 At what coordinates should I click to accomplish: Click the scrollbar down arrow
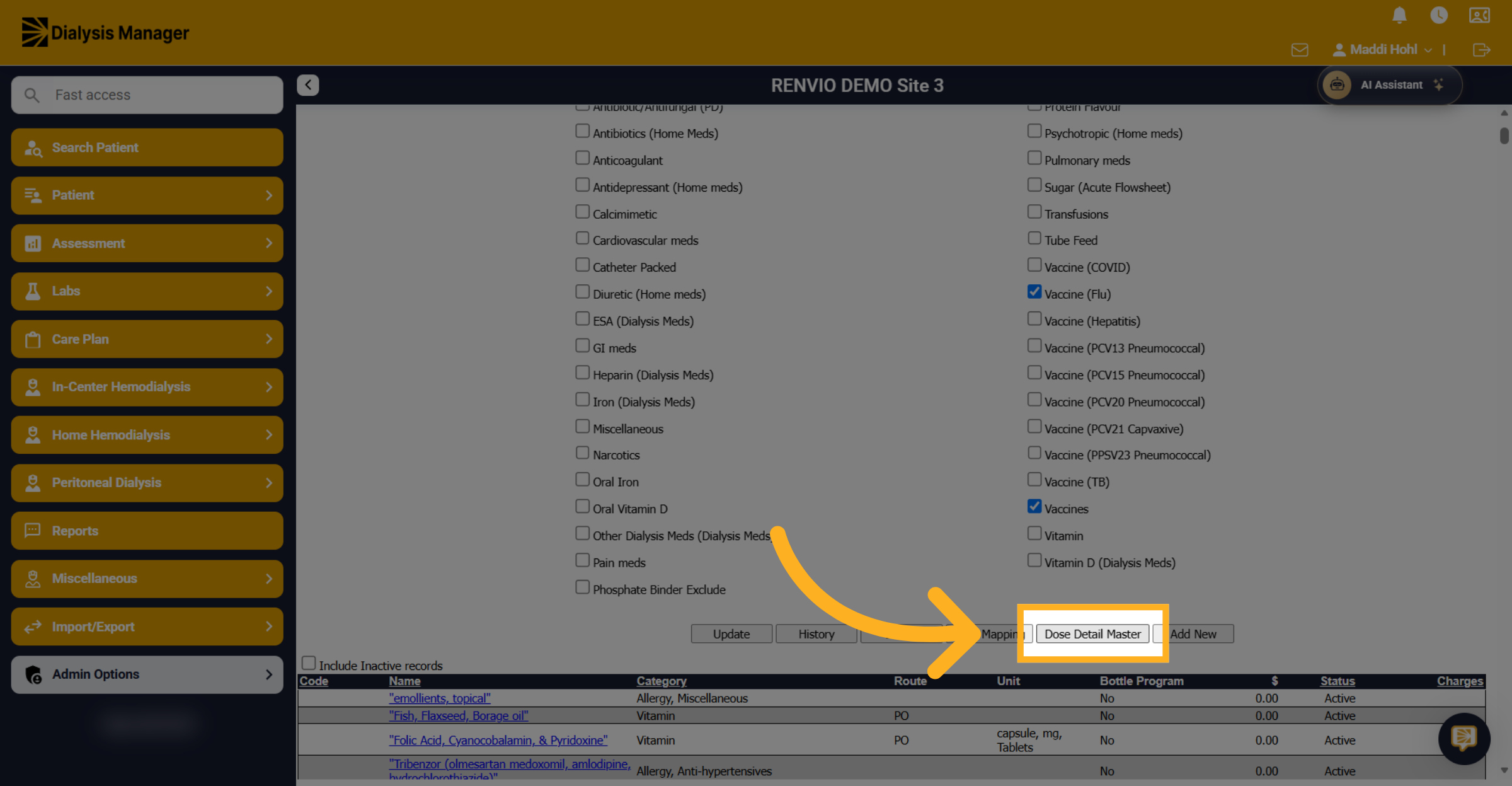tap(1504, 770)
